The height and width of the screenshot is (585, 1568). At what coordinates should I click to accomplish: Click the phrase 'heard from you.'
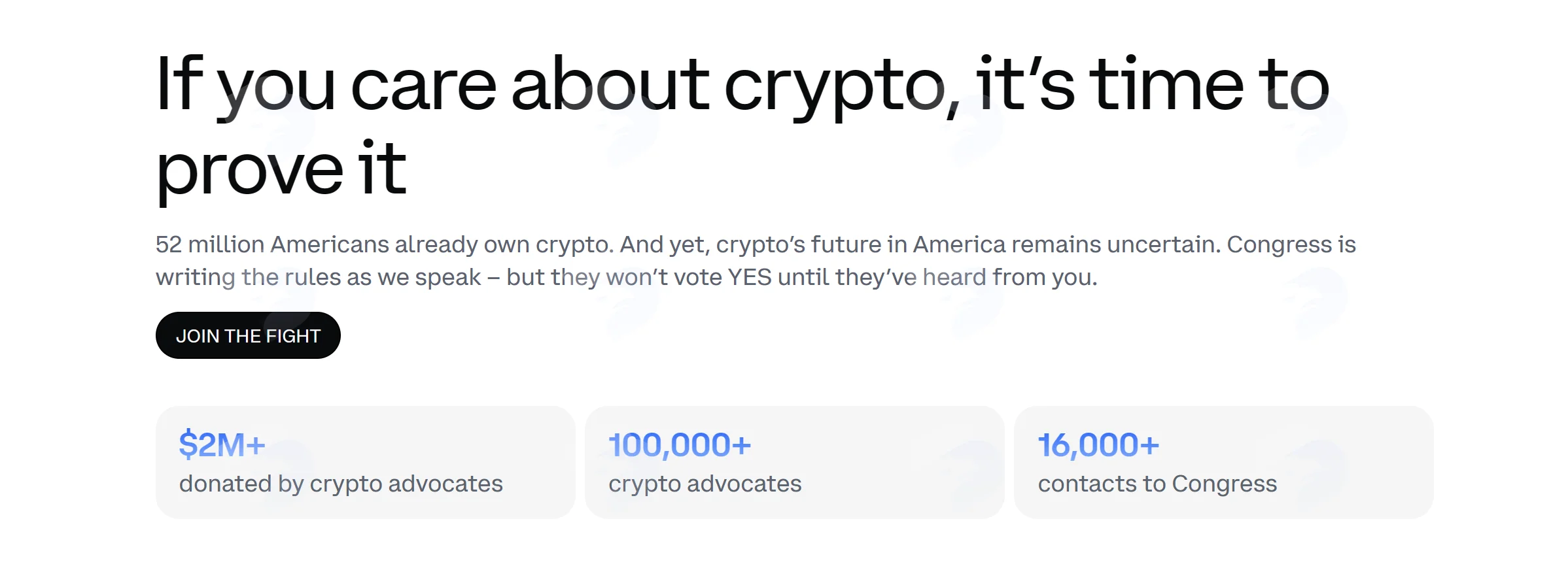click(x=1010, y=277)
